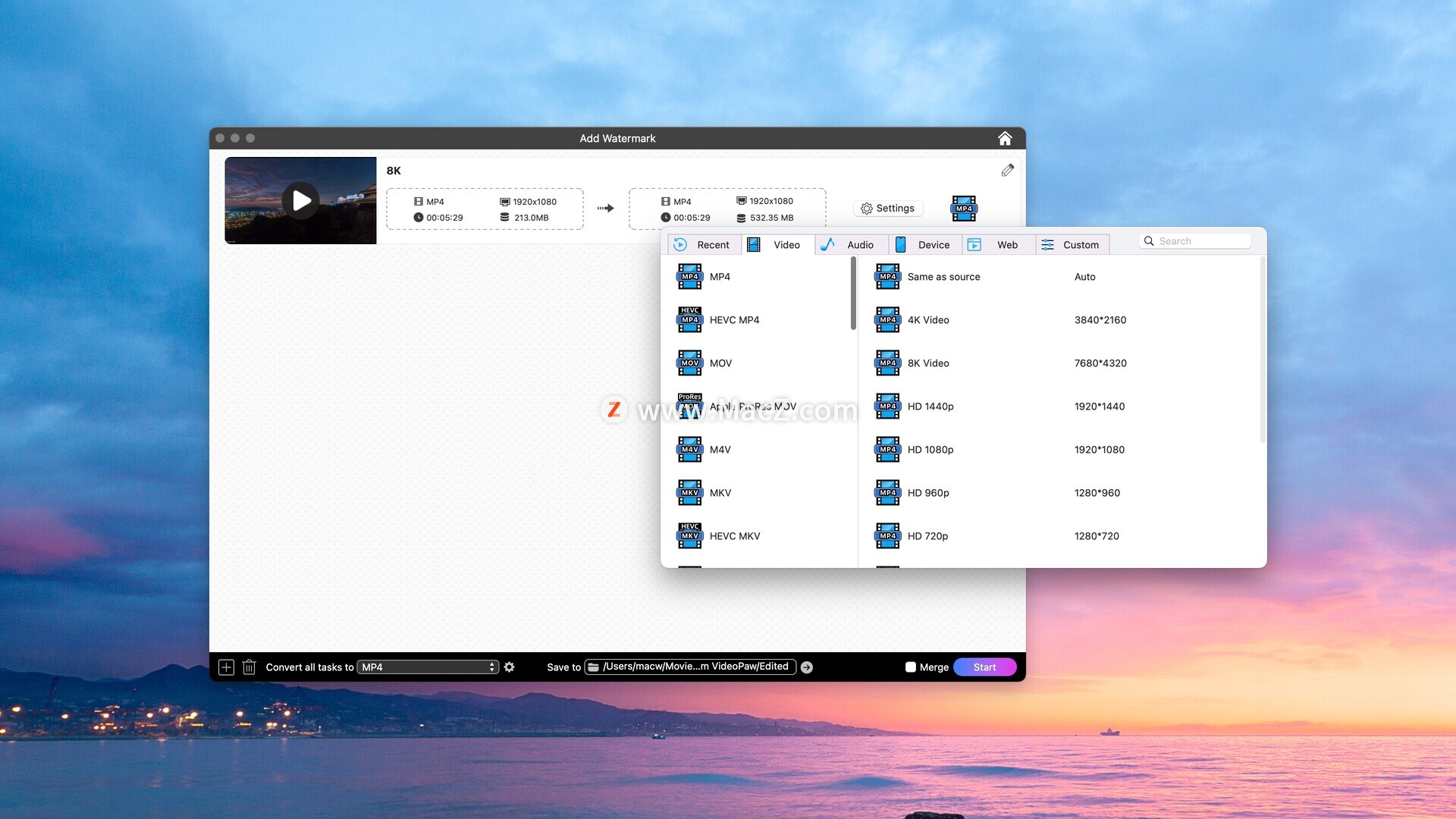Open the Settings button
Viewport: 1456px width, 819px height.
pos(887,209)
